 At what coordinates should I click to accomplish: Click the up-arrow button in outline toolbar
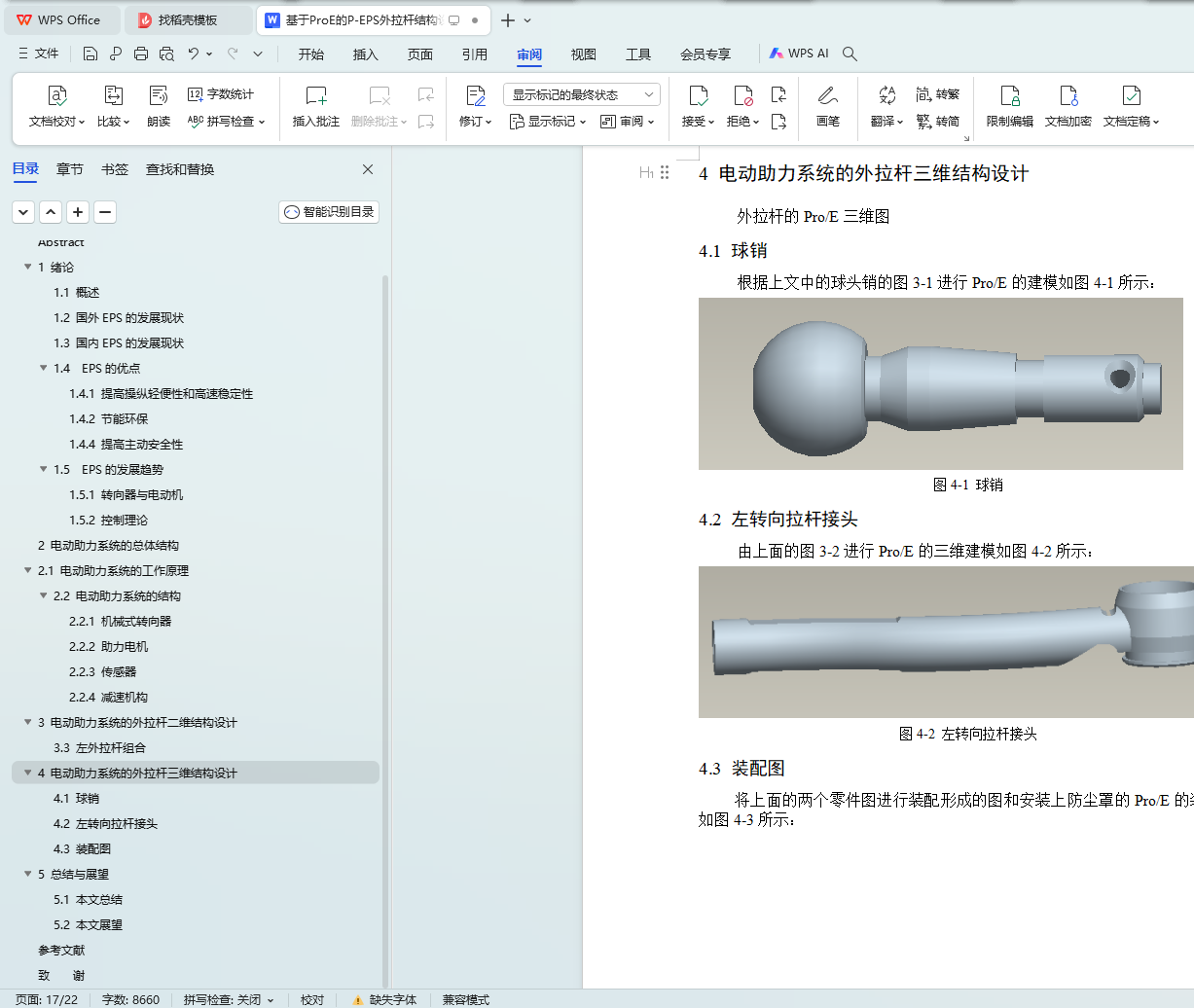(x=51, y=212)
